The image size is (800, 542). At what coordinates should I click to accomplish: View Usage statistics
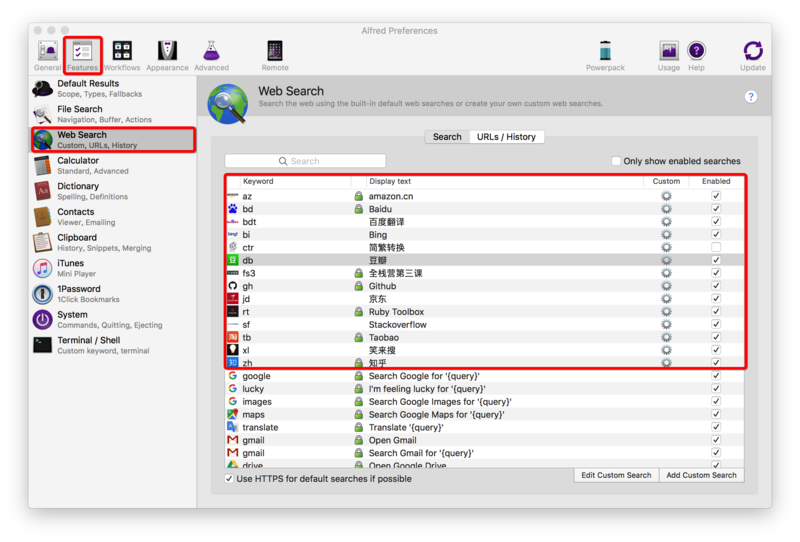click(668, 56)
